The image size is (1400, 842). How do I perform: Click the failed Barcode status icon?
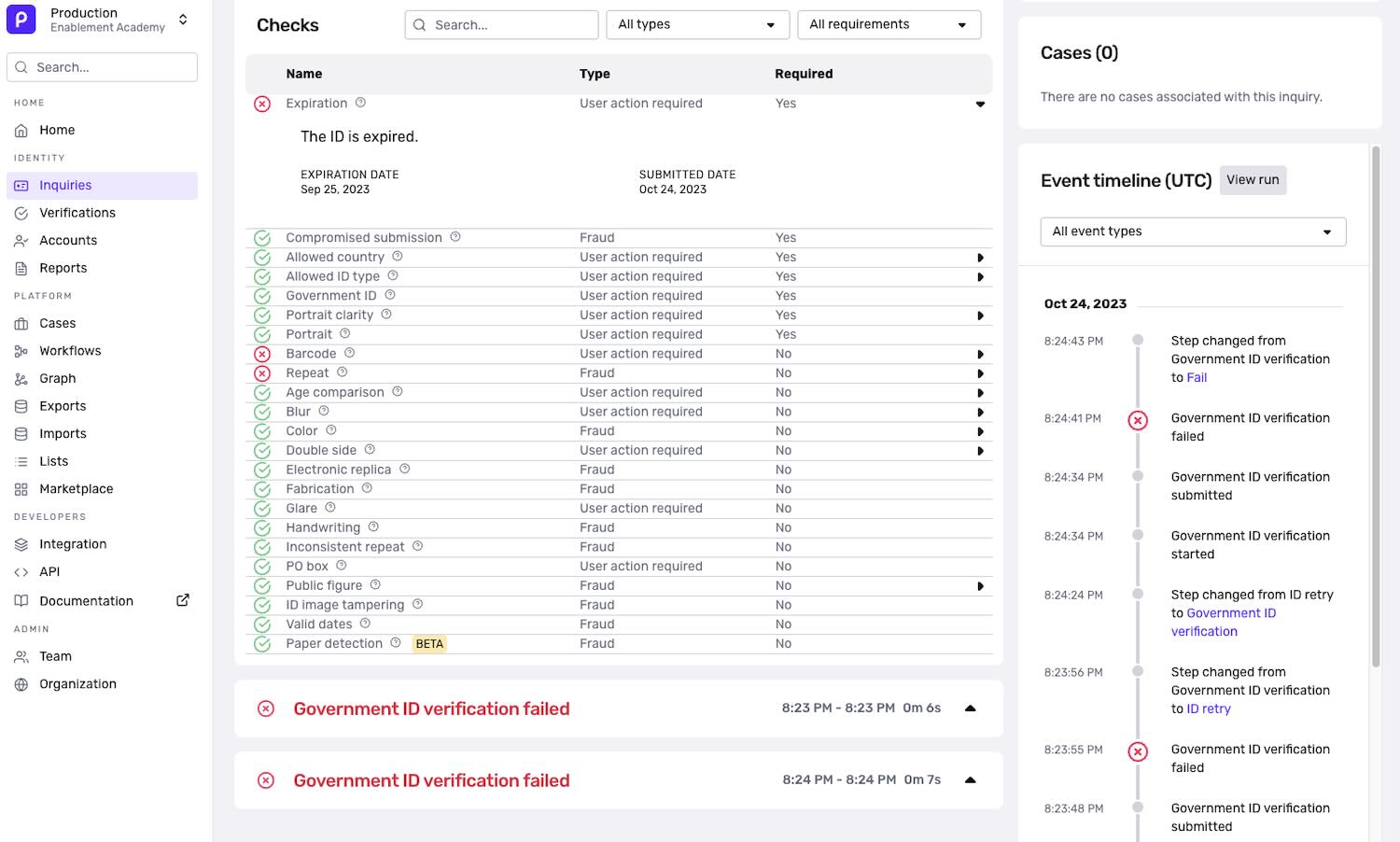(262, 354)
